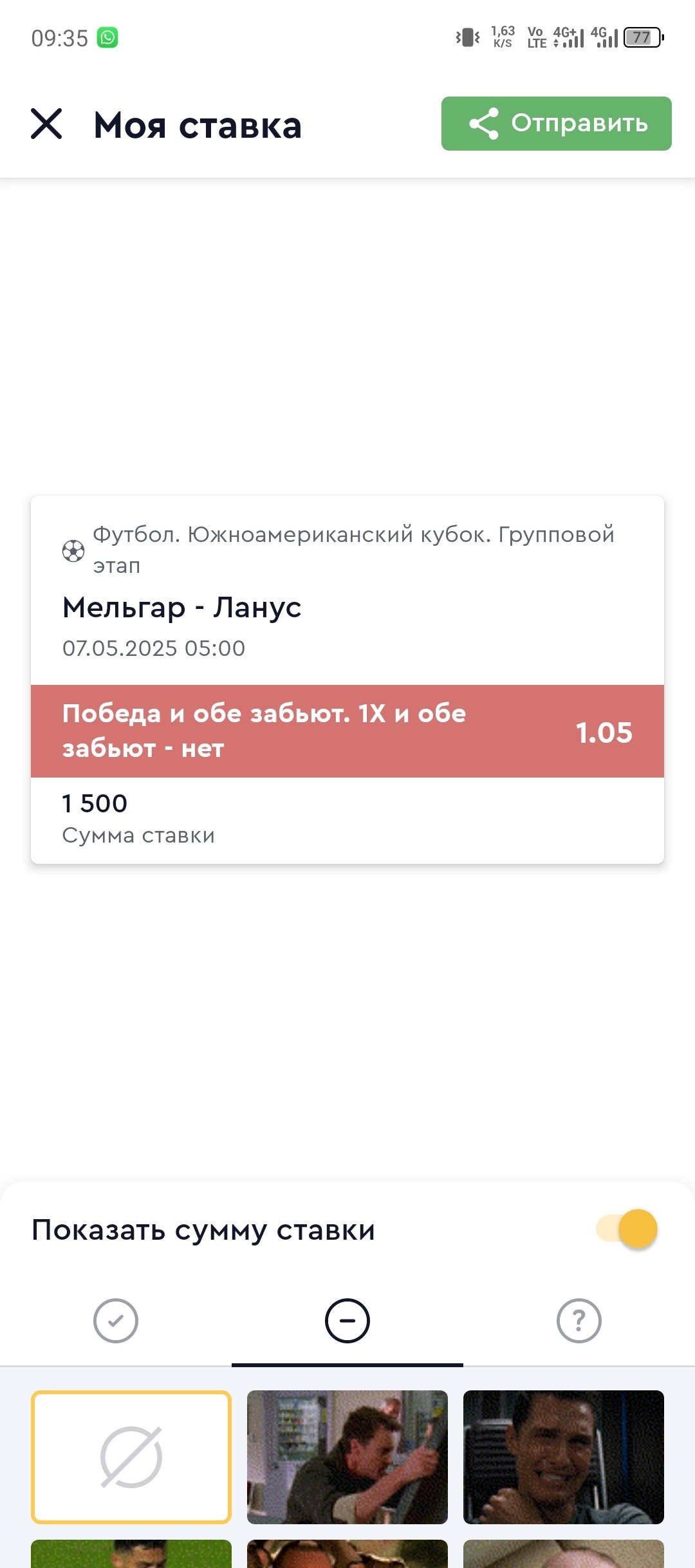The height and width of the screenshot is (1568, 695).
Task: Close the Моя ставка screen
Action: coord(46,124)
